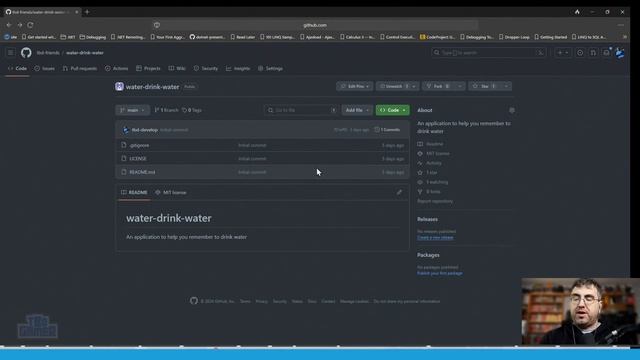View the 1 Branch link
The image size is (640, 360).
pyautogui.click(x=167, y=110)
